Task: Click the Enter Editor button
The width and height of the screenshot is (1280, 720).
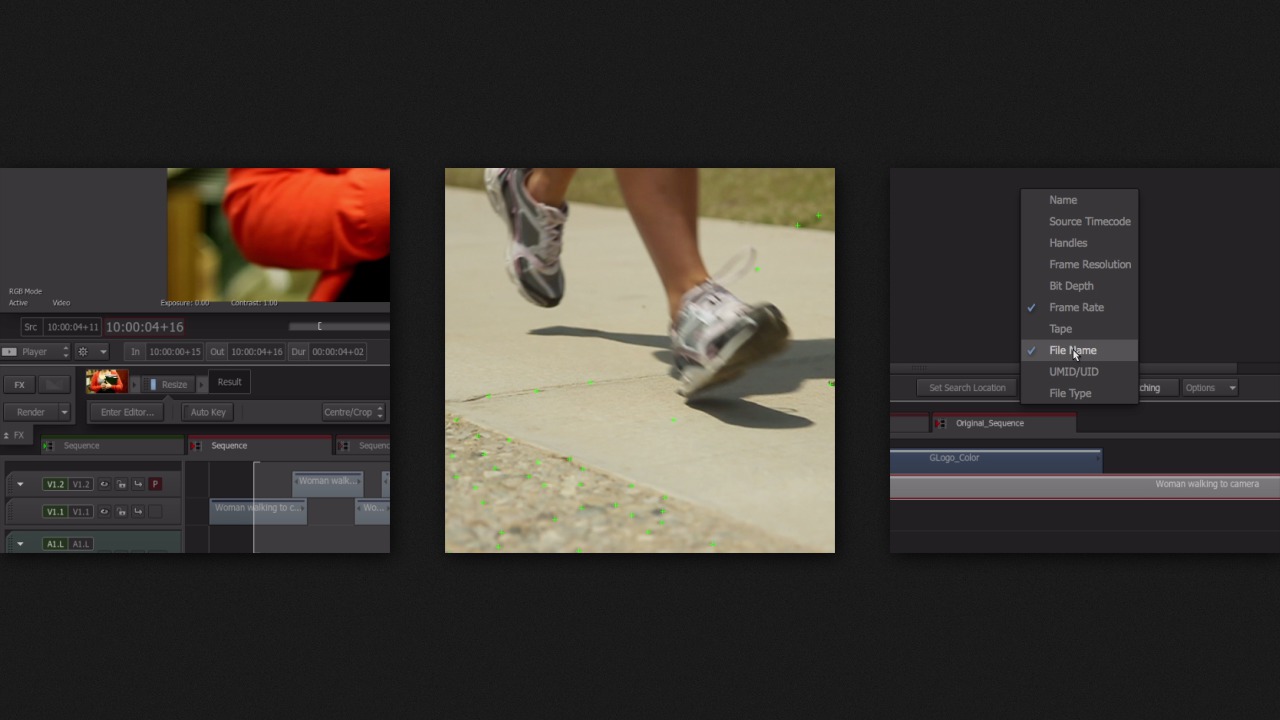Action: [127, 412]
